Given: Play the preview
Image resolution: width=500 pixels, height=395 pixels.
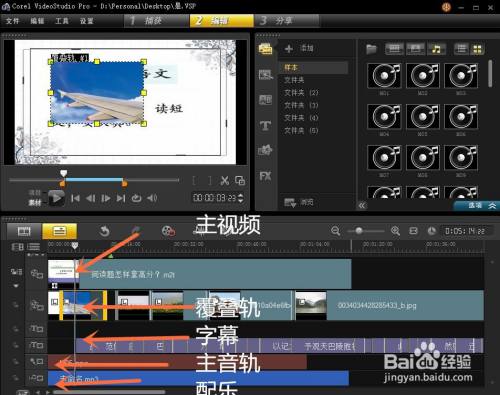Looking at the screenshot, I should [x=56, y=198].
